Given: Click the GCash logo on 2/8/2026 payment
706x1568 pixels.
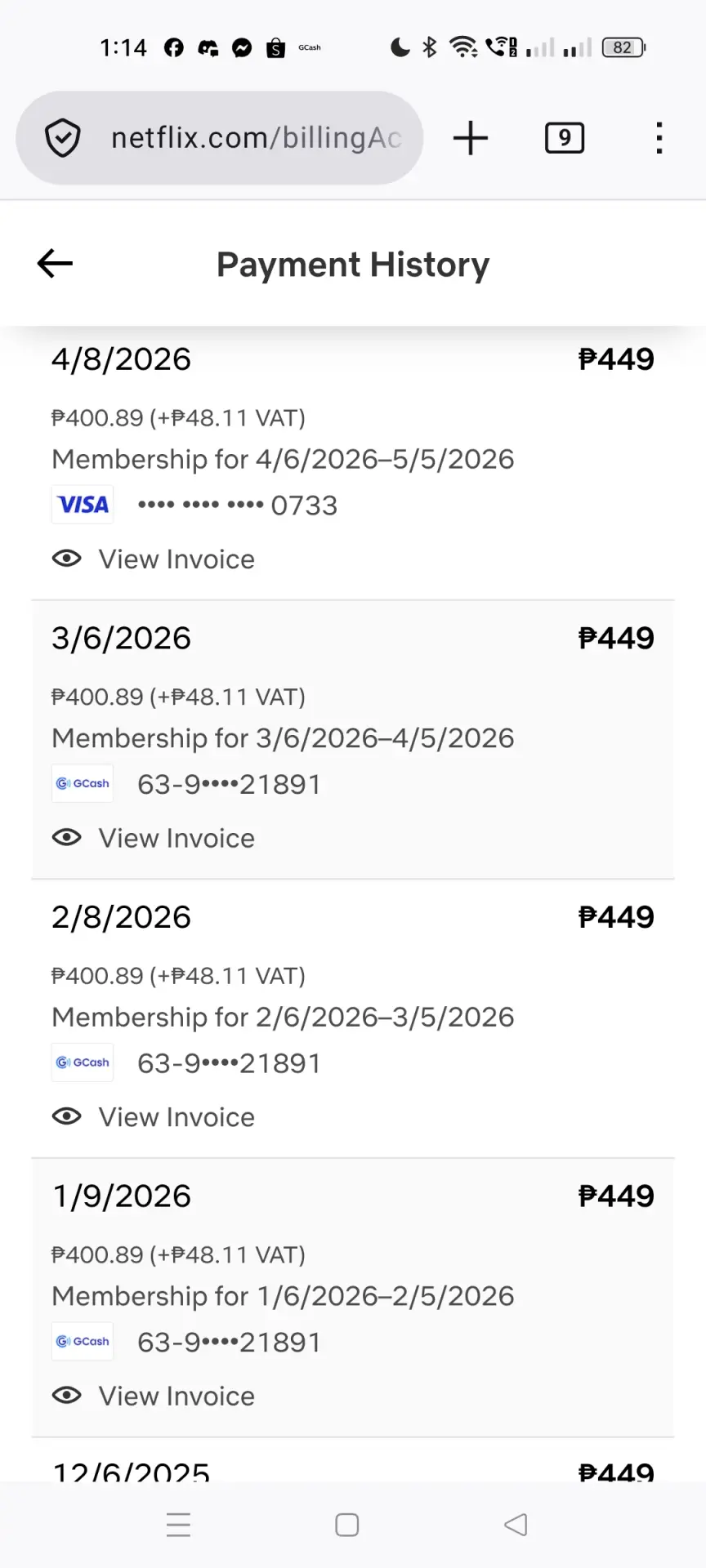Looking at the screenshot, I should [83, 1062].
